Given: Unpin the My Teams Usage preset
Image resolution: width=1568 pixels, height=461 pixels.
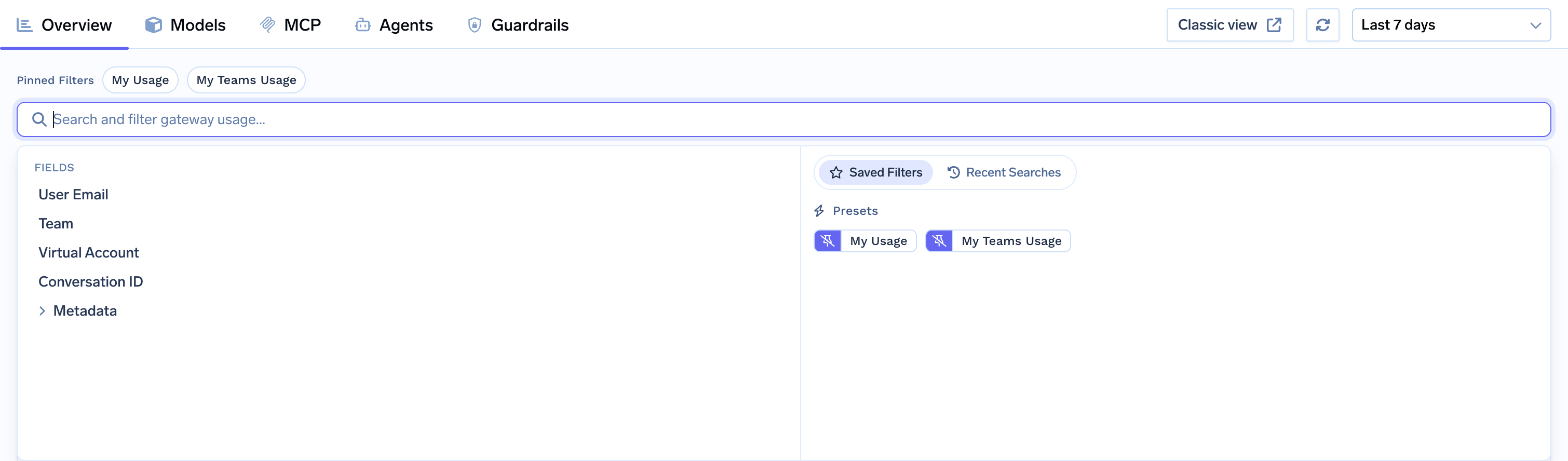Looking at the screenshot, I should click(x=939, y=241).
